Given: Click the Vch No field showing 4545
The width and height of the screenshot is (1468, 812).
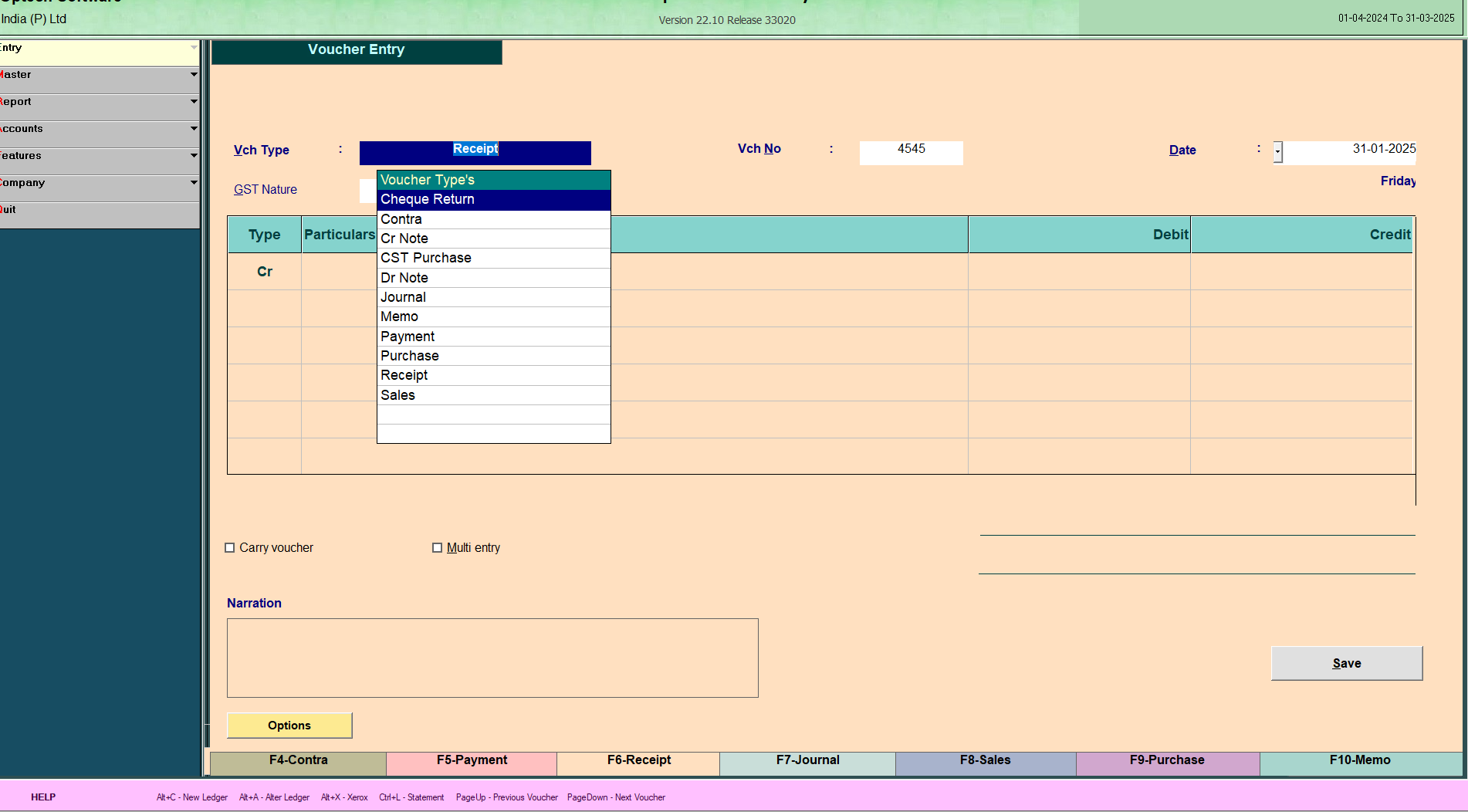Looking at the screenshot, I should [911, 151].
